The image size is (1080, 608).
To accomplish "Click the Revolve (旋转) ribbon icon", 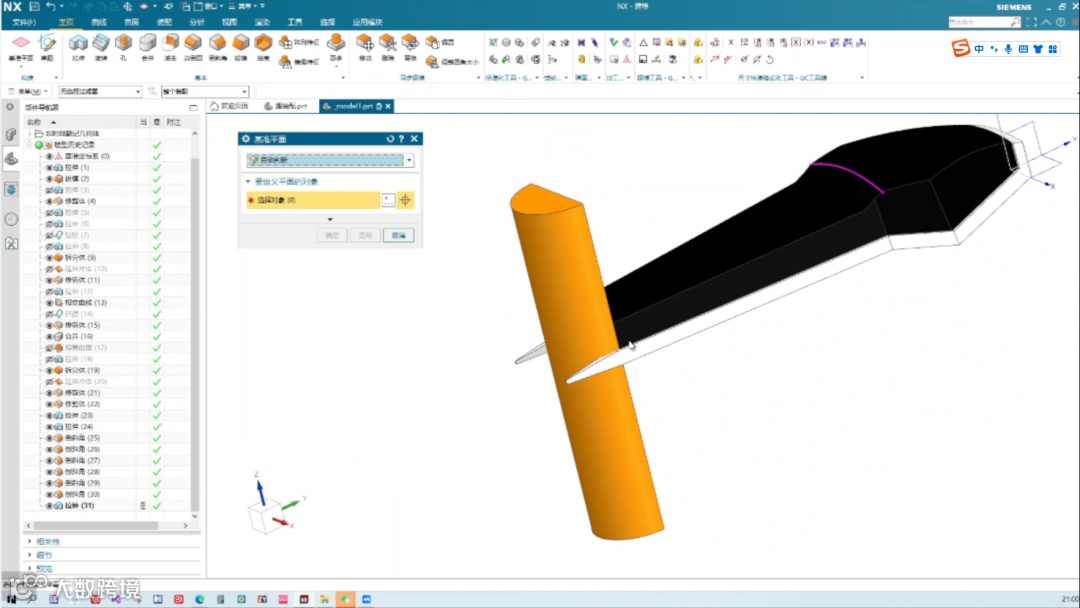I will [x=101, y=46].
